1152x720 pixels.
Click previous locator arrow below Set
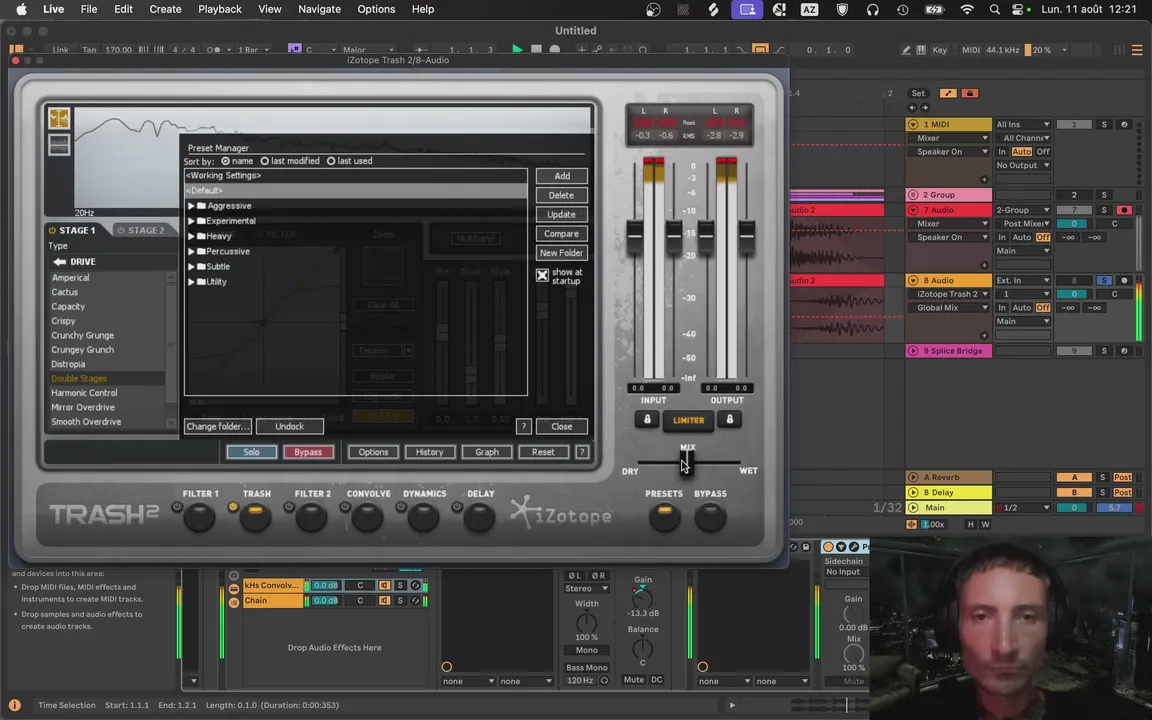tap(912, 107)
